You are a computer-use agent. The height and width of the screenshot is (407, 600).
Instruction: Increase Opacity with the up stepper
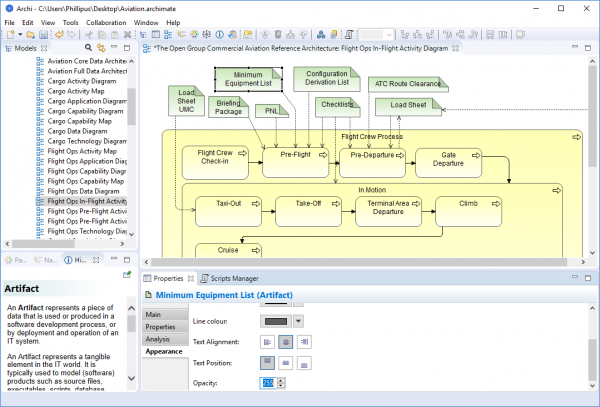pos(281,380)
